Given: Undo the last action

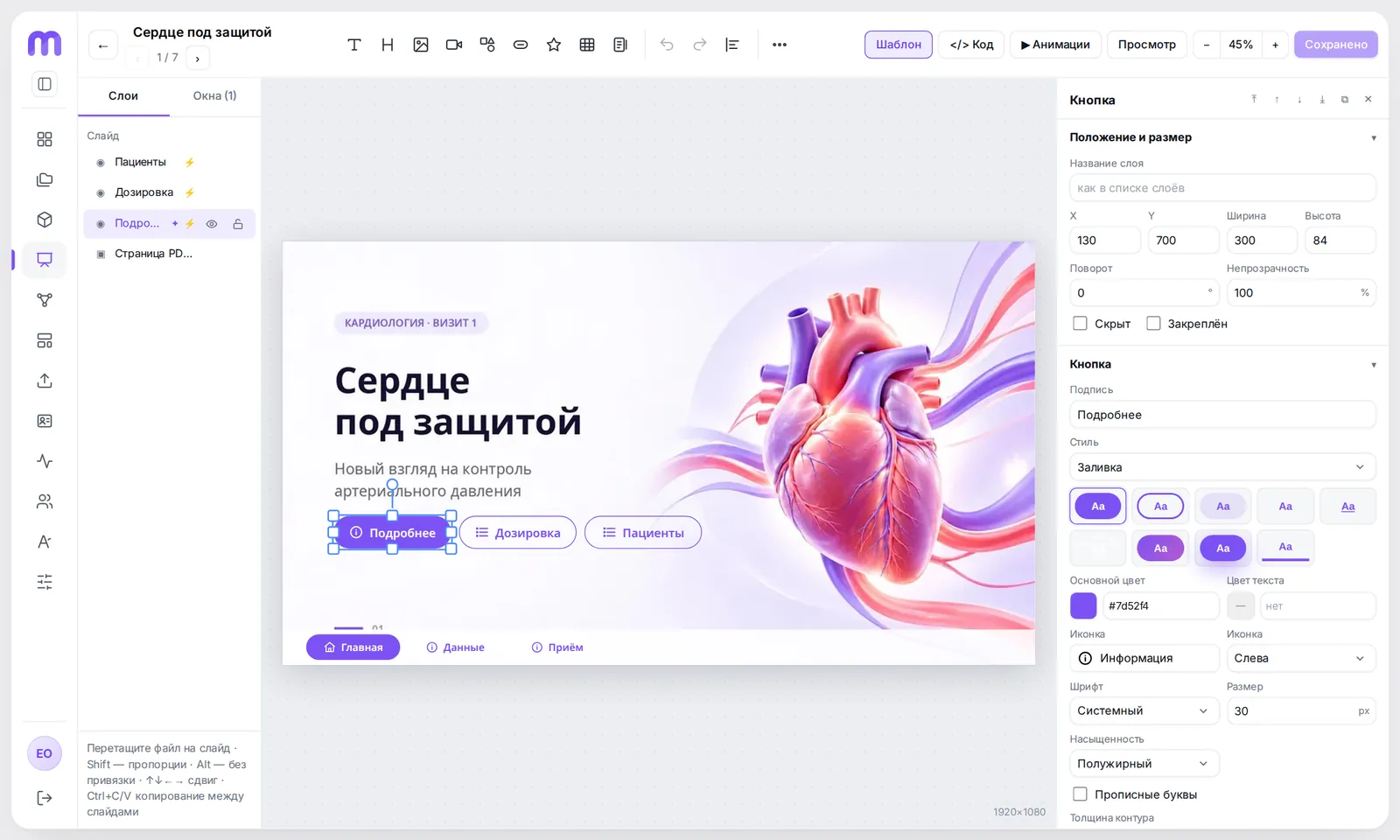Looking at the screenshot, I should click(x=667, y=45).
